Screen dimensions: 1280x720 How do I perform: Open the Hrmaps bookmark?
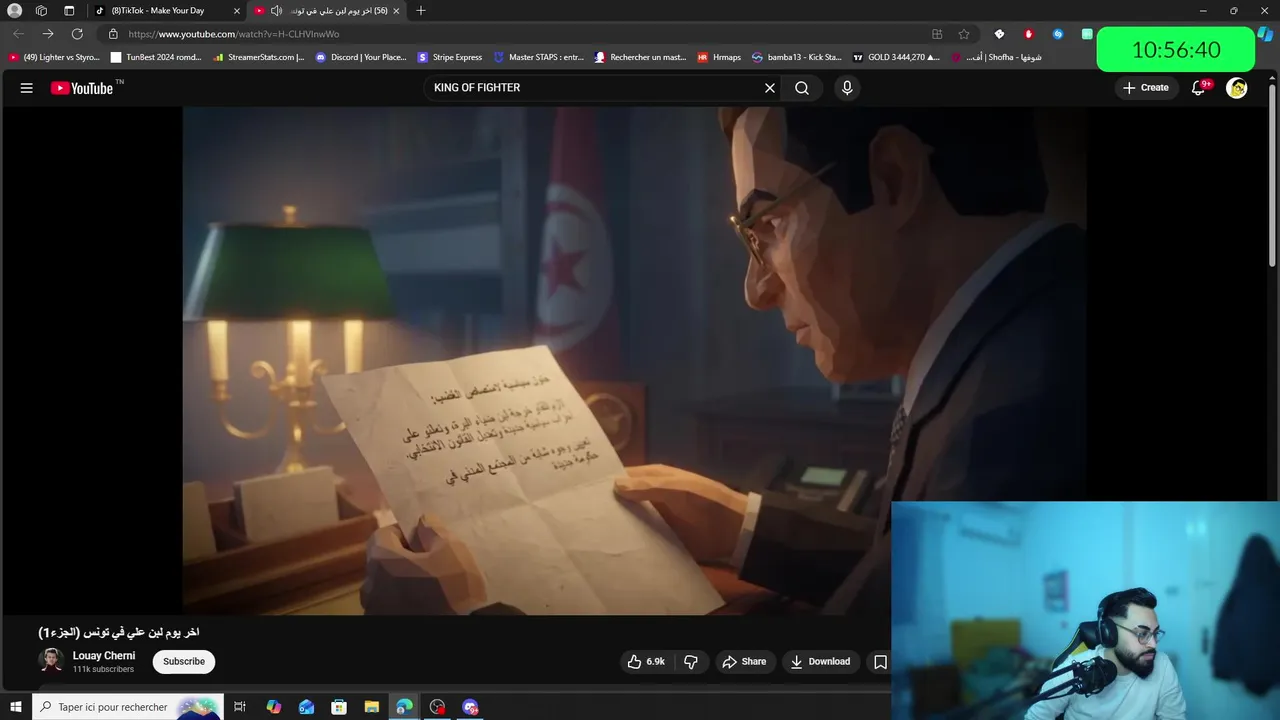pyautogui.click(x=719, y=57)
